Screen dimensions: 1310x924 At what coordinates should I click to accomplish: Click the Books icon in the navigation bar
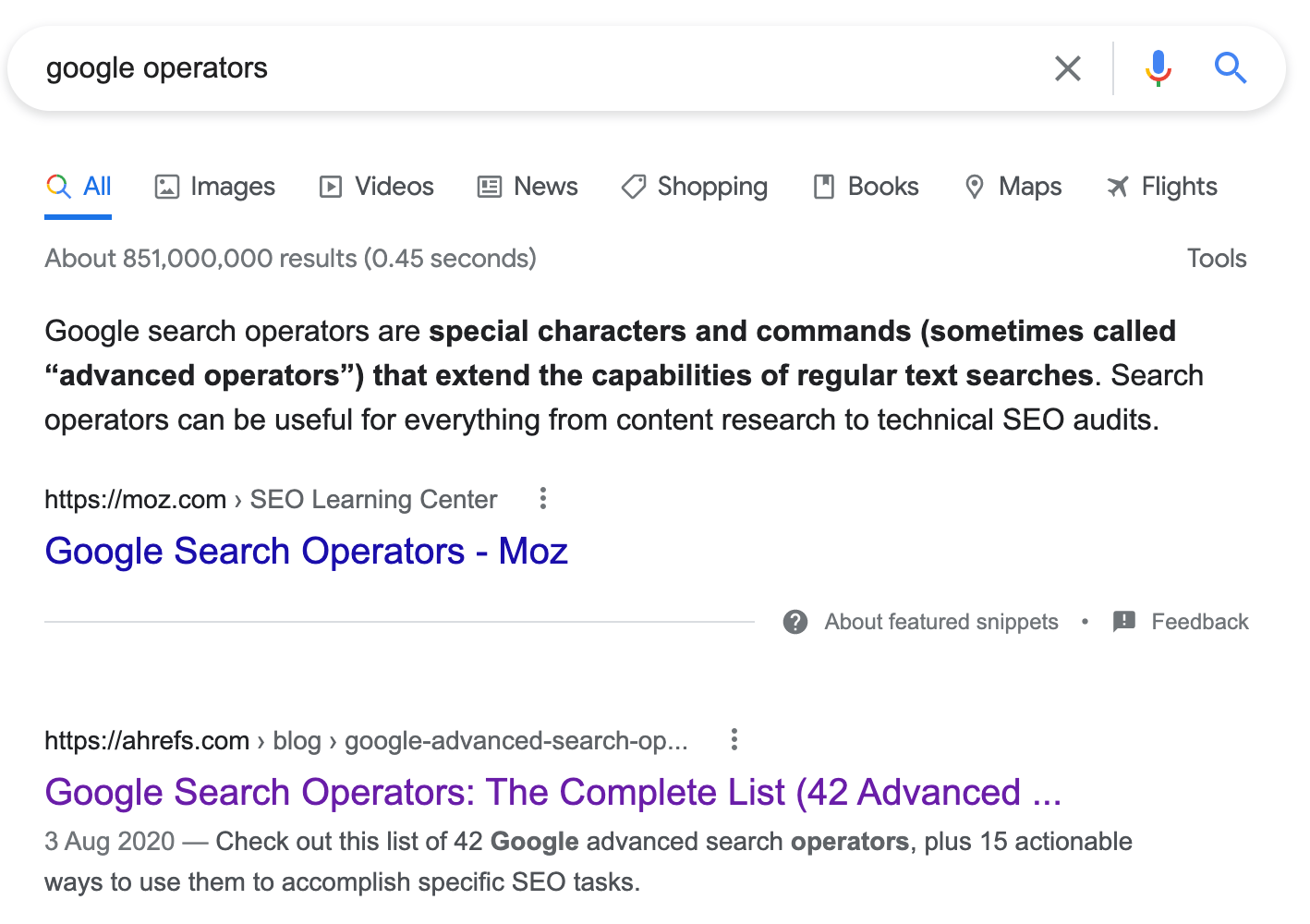pyautogui.click(x=824, y=186)
